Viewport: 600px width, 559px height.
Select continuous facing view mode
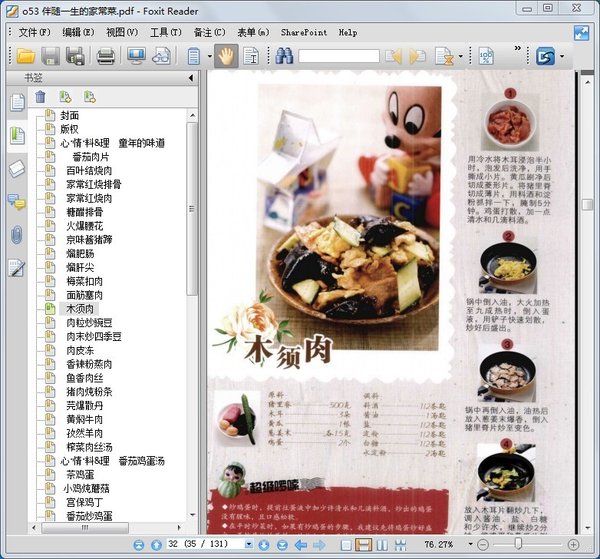(x=400, y=545)
